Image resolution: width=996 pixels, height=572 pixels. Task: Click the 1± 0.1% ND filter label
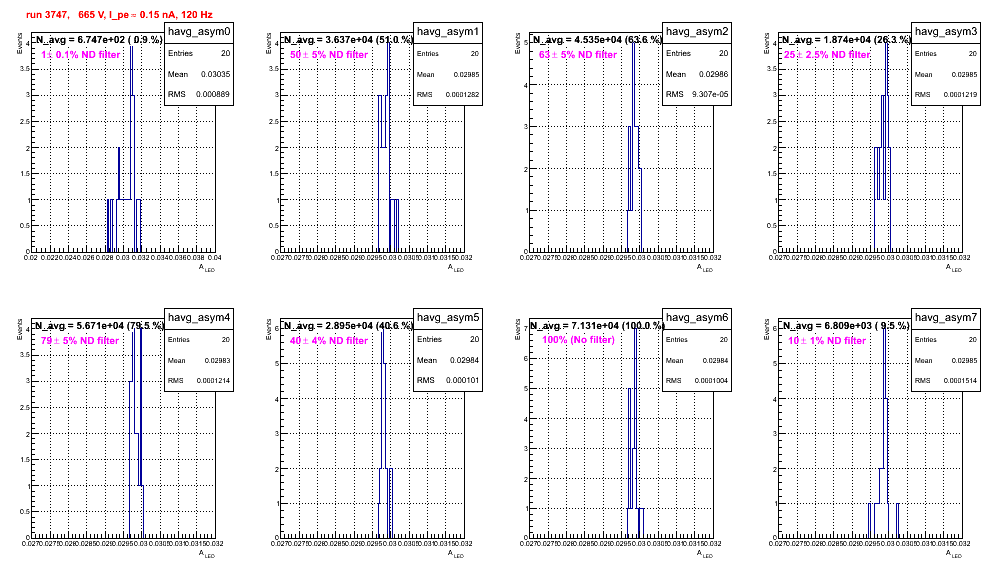click(x=81, y=55)
